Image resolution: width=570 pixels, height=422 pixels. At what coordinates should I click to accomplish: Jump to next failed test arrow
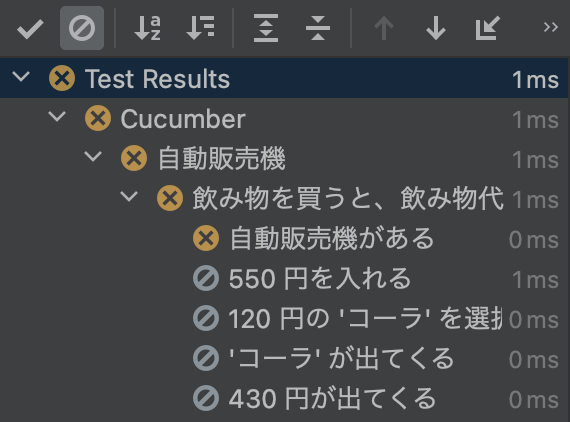435,28
